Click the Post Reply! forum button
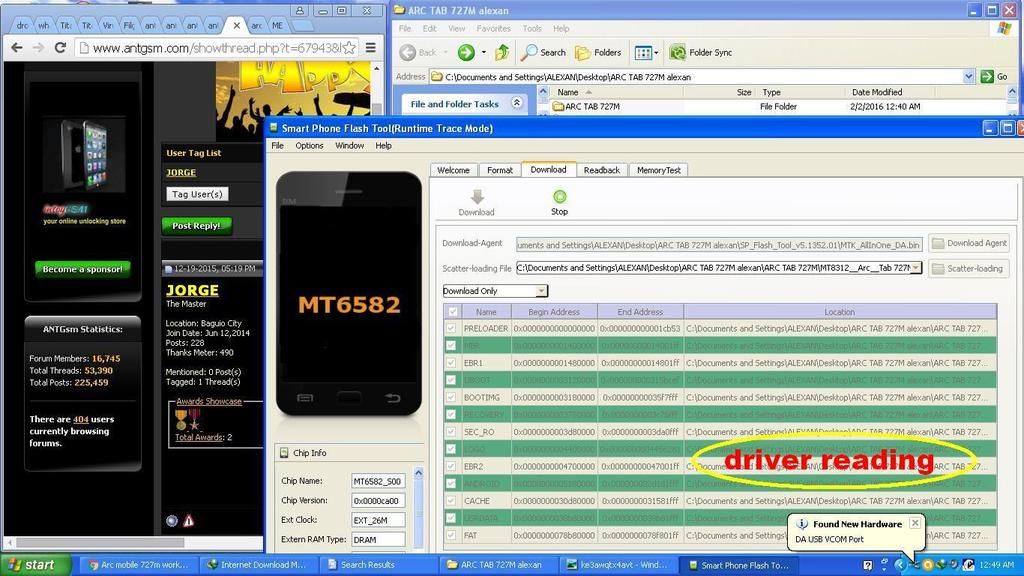This screenshot has width=1024, height=576. point(197,225)
